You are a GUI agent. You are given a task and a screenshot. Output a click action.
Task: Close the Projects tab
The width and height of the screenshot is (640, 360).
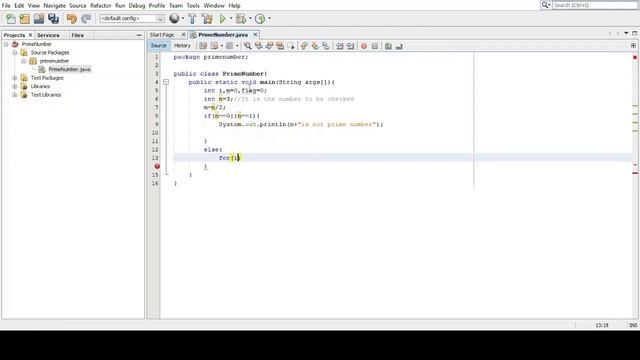pos(30,36)
